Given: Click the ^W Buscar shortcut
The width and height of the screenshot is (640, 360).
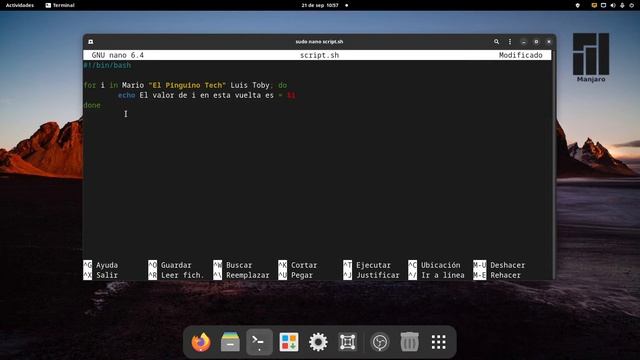Looking at the screenshot, I should point(233,265).
